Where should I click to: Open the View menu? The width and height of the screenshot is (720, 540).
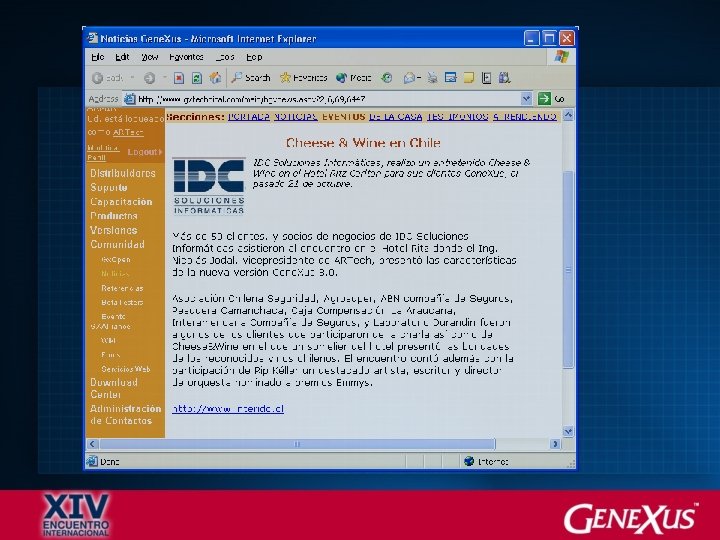pyautogui.click(x=150, y=57)
